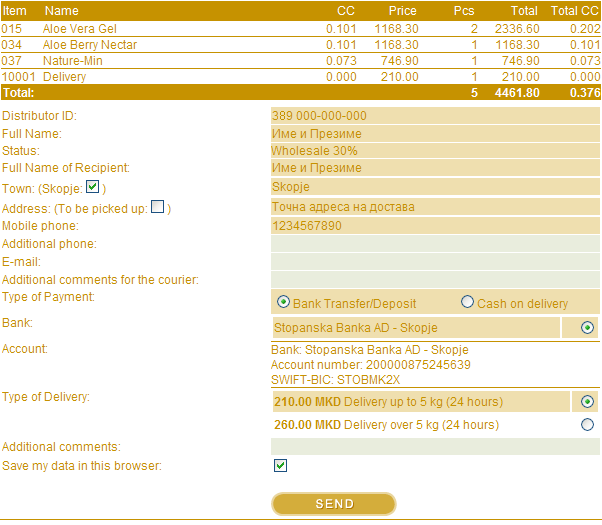Image resolution: width=602 pixels, height=525 pixels.
Task: Click the SEND button
Action: tap(334, 504)
